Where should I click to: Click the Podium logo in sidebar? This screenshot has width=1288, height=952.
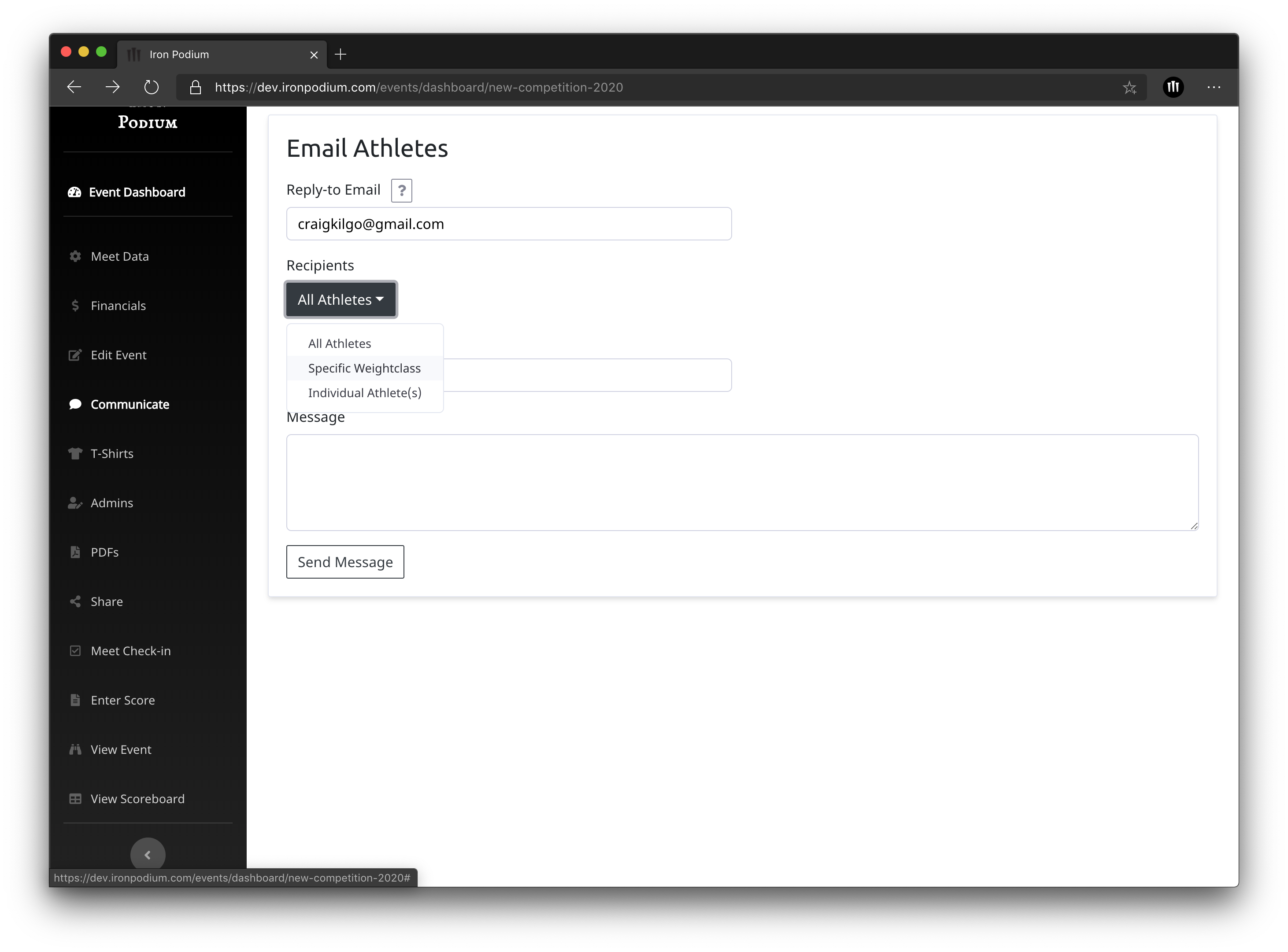148,122
